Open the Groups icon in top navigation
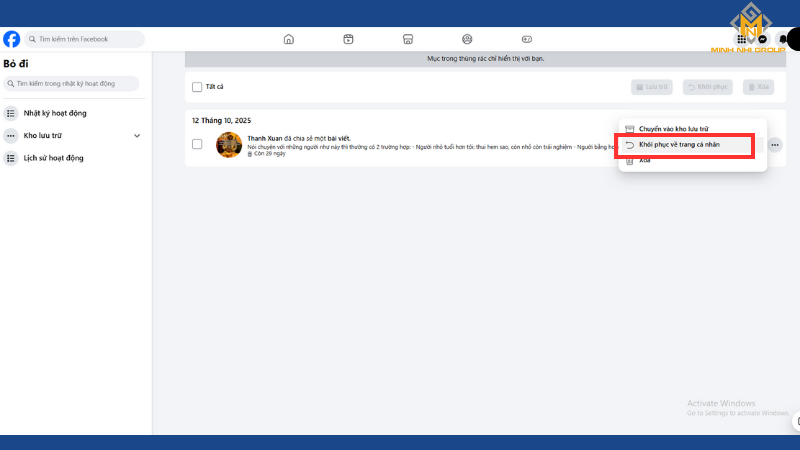This screenshot has height=450, width=800. tap(467, 40)
